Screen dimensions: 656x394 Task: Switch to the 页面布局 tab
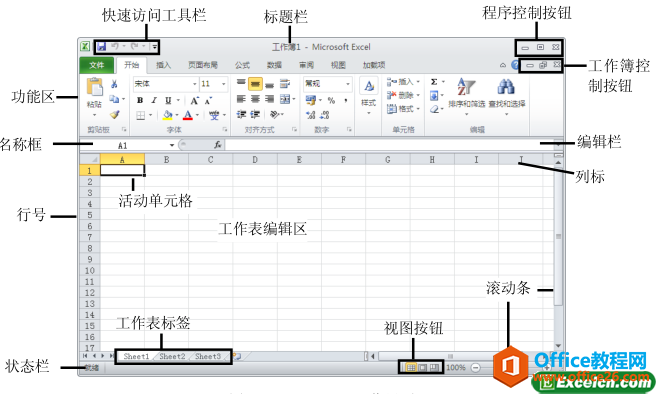point(203,65)
